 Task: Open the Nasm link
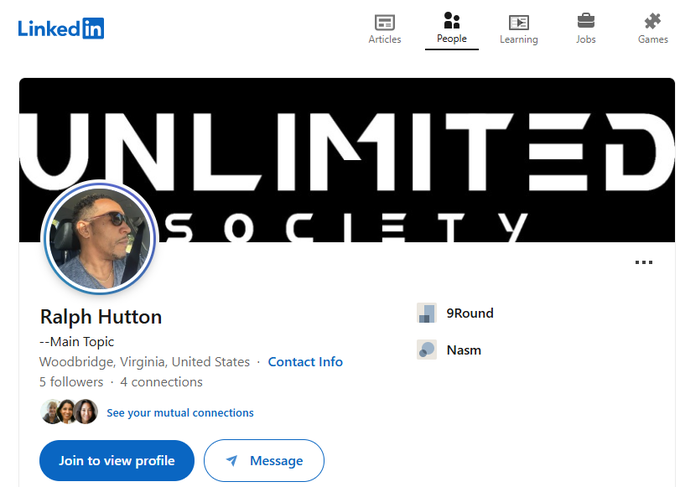coord(462,350)
